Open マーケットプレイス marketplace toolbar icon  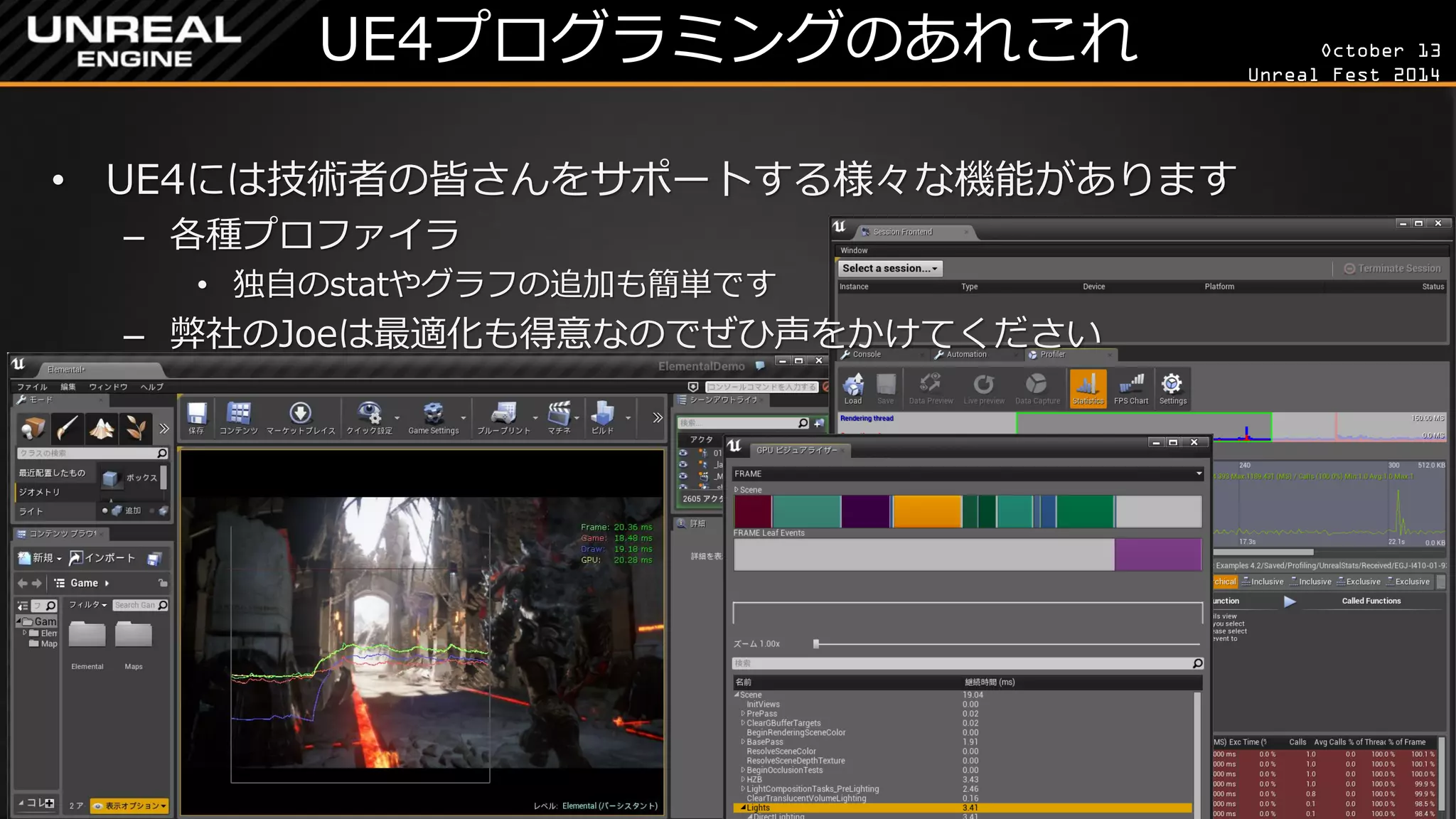[301, 418]
